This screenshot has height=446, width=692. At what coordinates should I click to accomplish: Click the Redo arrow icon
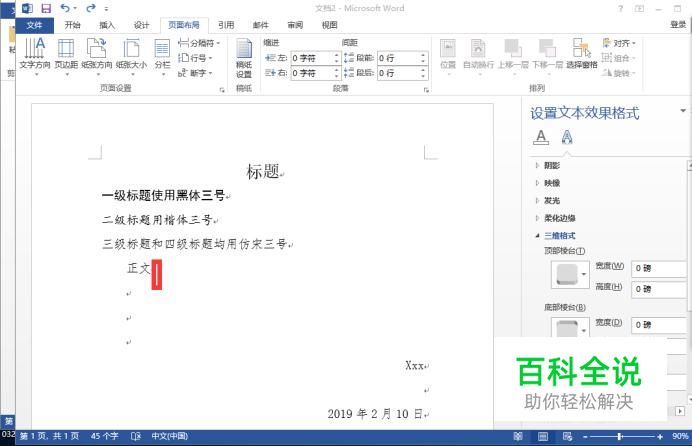91,8
